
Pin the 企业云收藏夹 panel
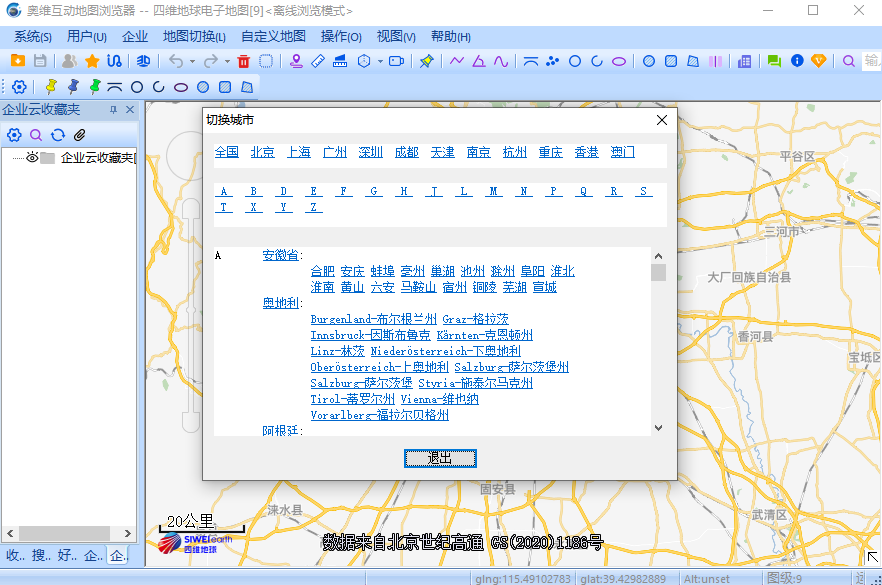(x=113, y=110)
